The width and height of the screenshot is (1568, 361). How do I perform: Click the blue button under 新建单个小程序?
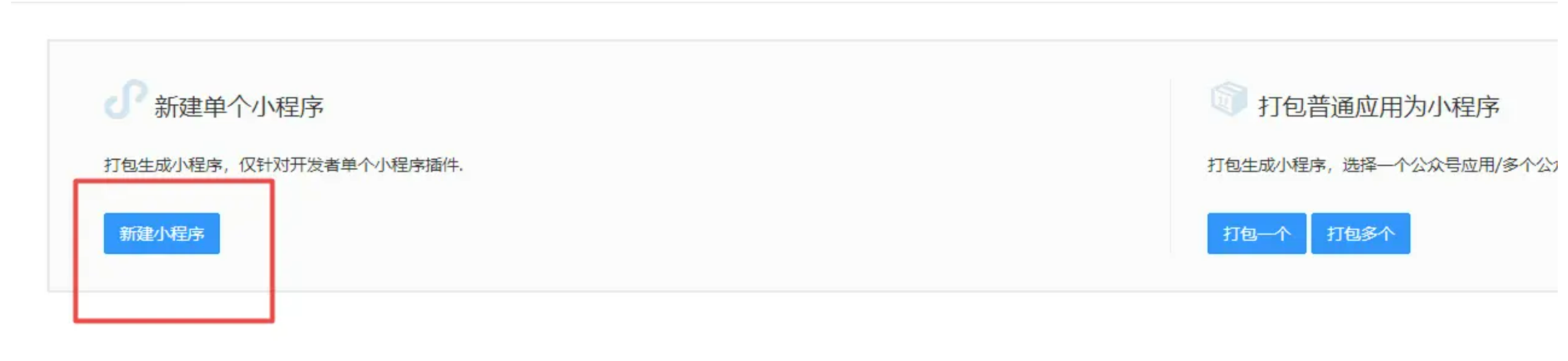(162, 234)
